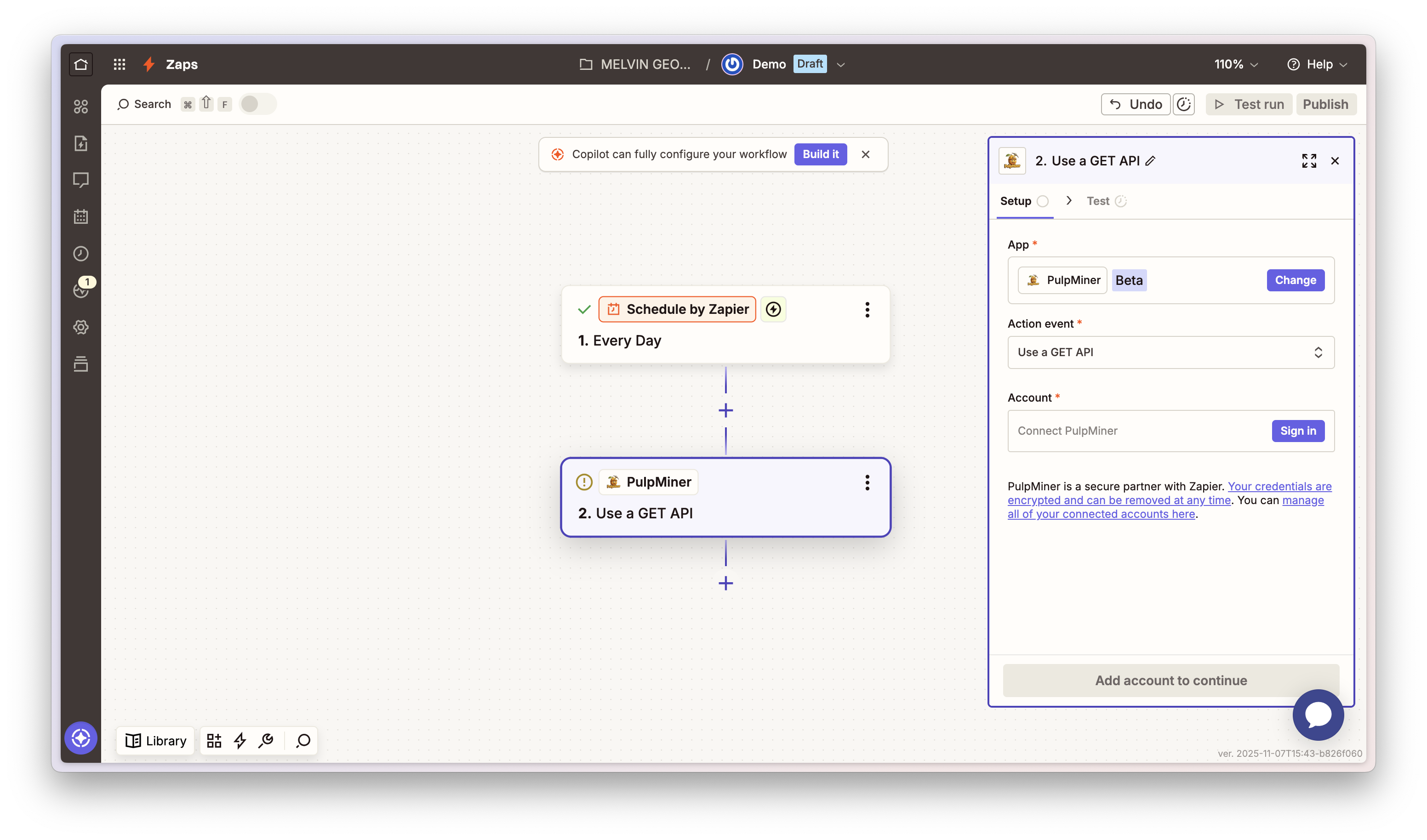Screen dimensions: 1427x840
Task: Click the Sign in button to connect PulpMiner
Action: pyautogui.click(x=1298, y=431)
